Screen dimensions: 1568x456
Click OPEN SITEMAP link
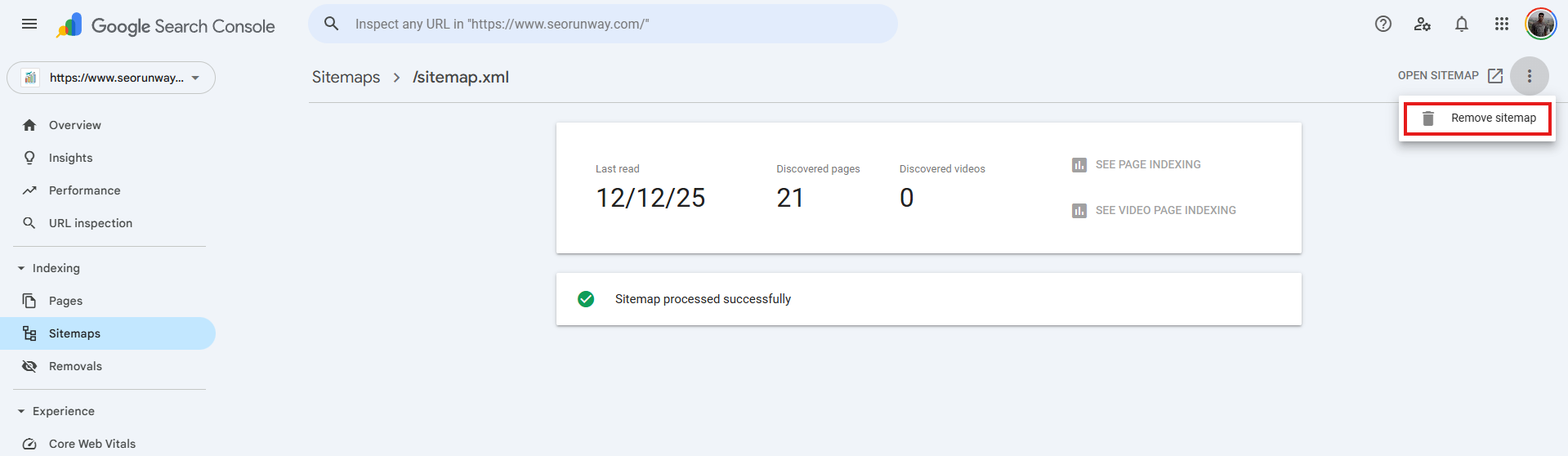tap(1438, 75)
